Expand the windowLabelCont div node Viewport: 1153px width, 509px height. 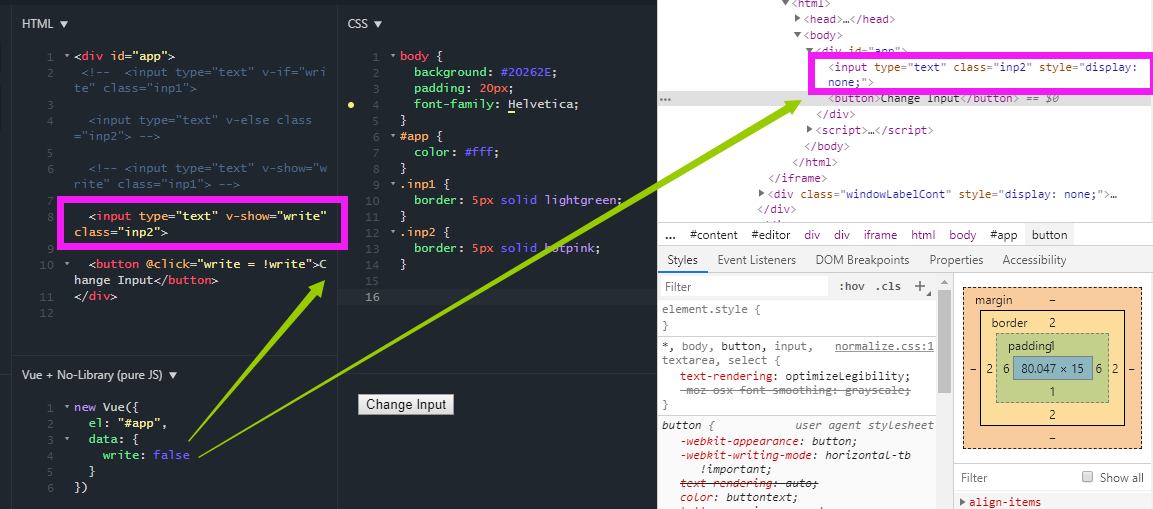(x=763, y=194)
